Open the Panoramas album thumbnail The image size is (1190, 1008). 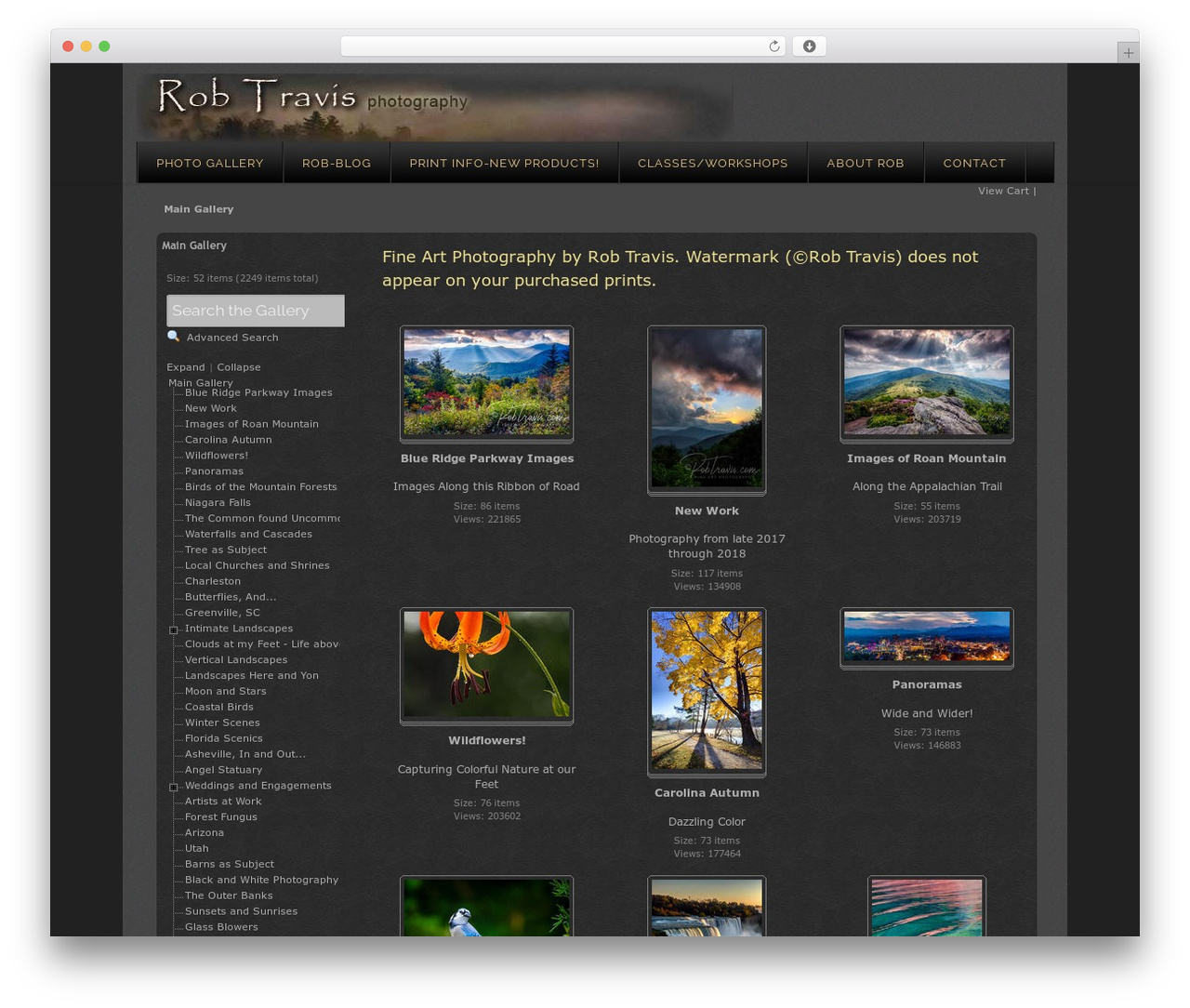[x=927, y=637]
